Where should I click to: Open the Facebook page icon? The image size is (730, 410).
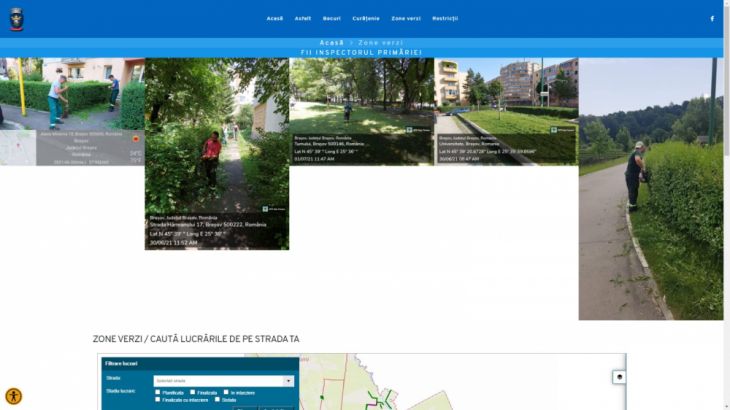point(712,18)
